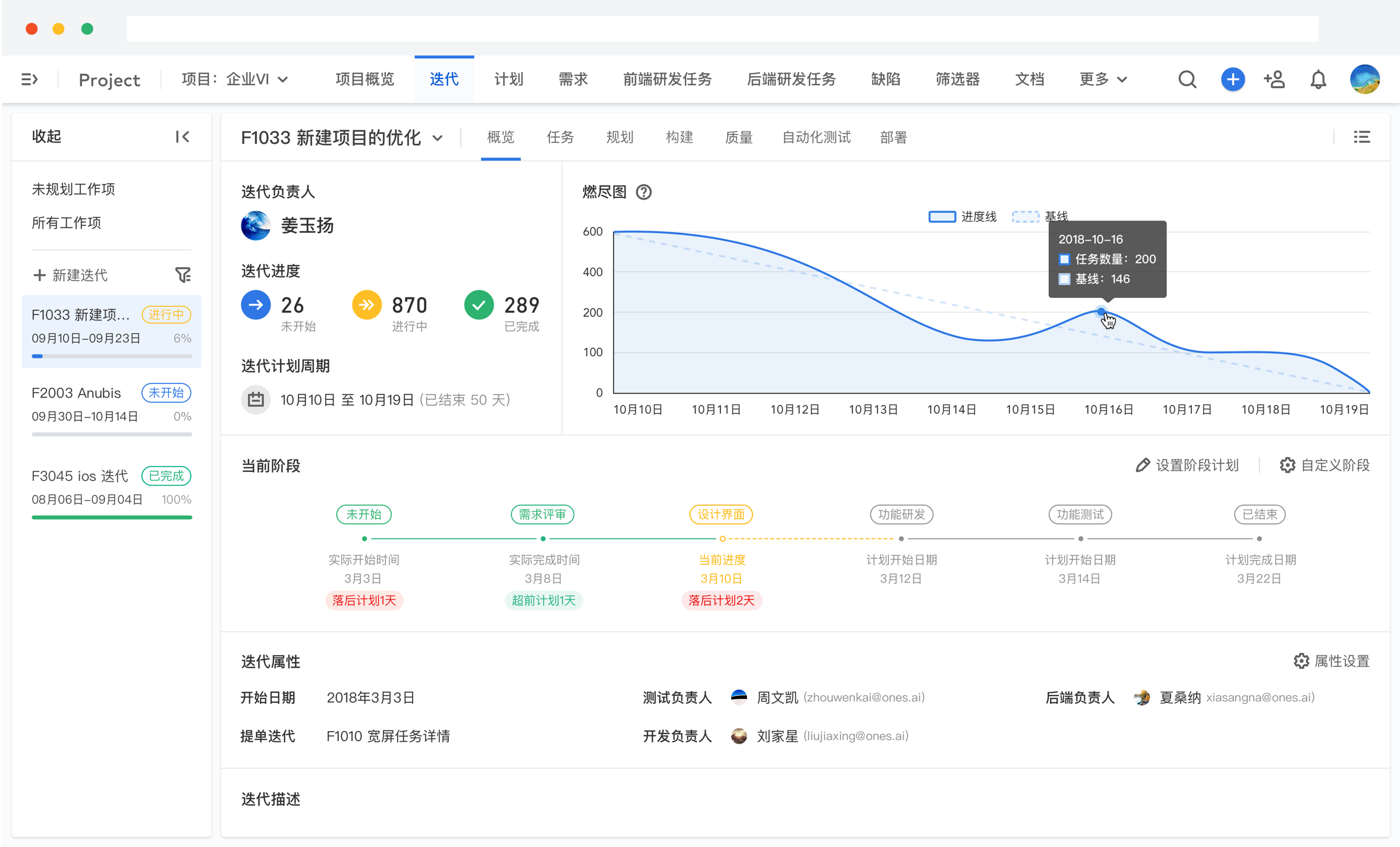1400x847 pixels.
Task: Open the invite member icon
Action: pyautogui.click(x=1275, y=79)
